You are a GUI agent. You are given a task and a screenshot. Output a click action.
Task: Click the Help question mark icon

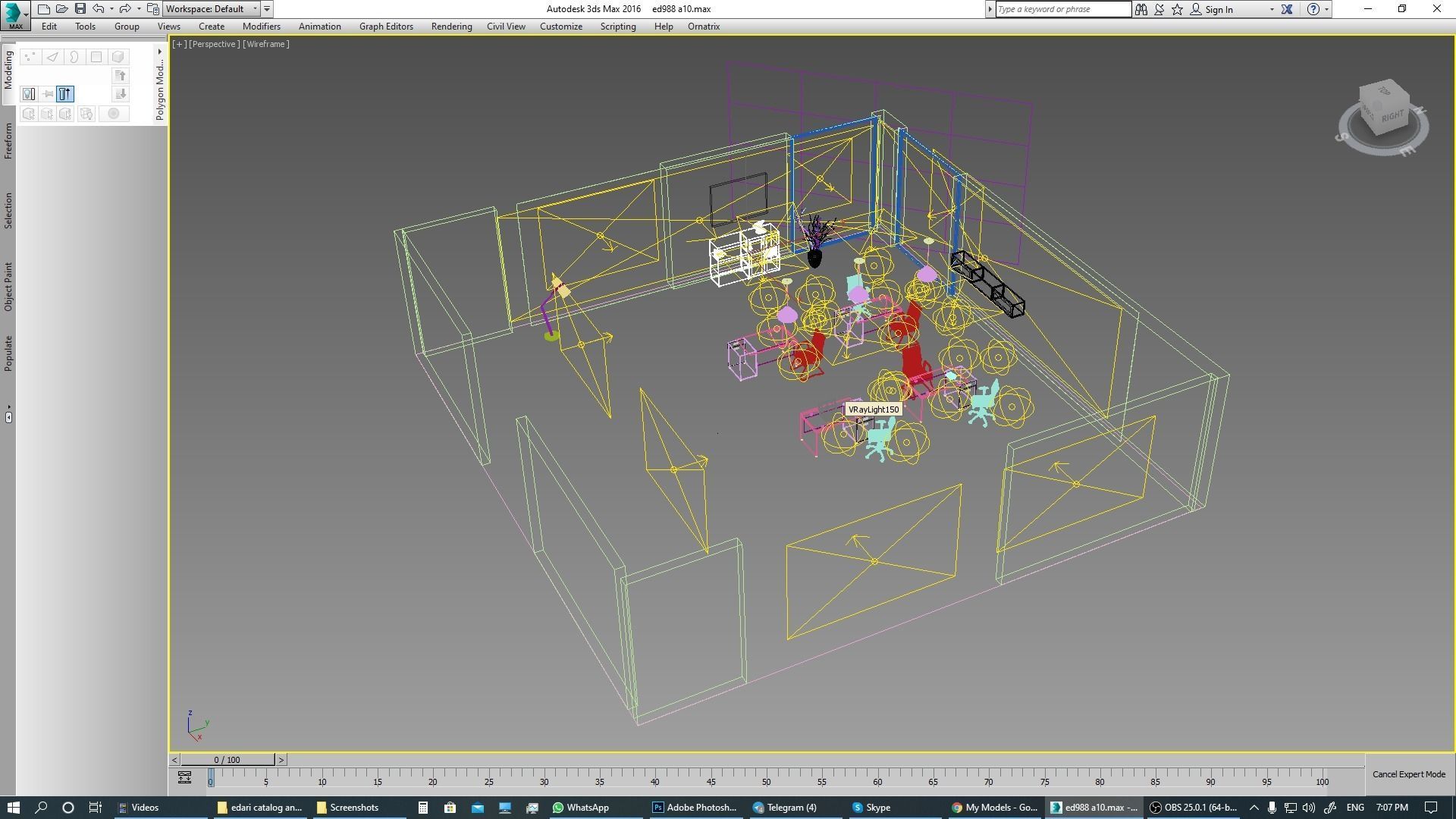pos(1313,9)
